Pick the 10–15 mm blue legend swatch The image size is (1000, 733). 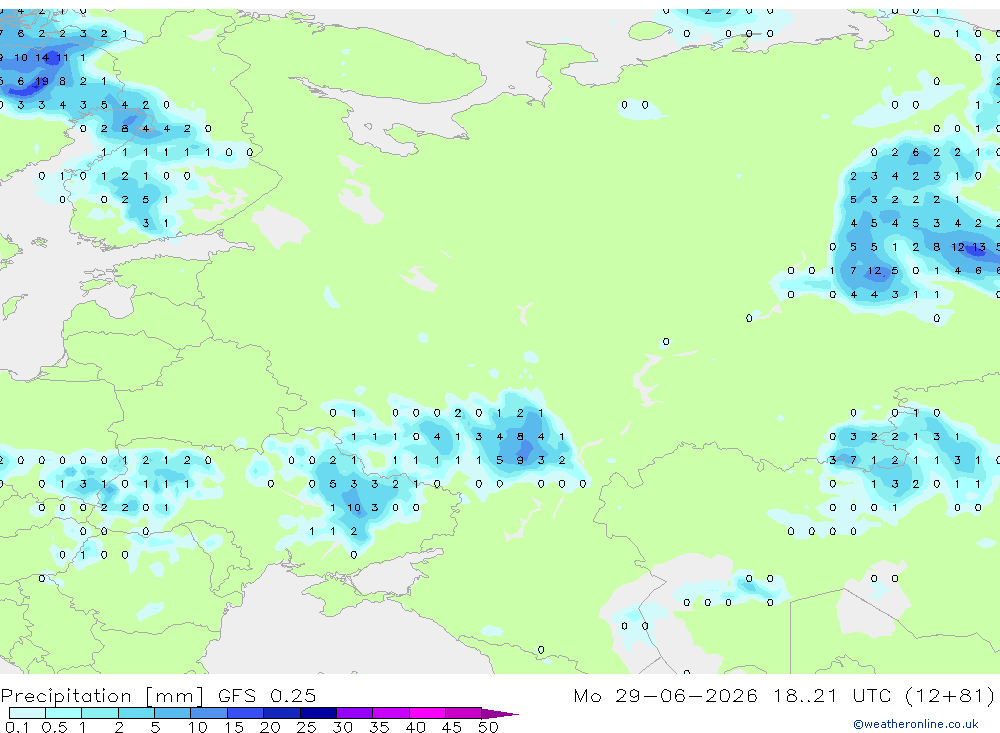pyautogui.click(x=209, y=713)
